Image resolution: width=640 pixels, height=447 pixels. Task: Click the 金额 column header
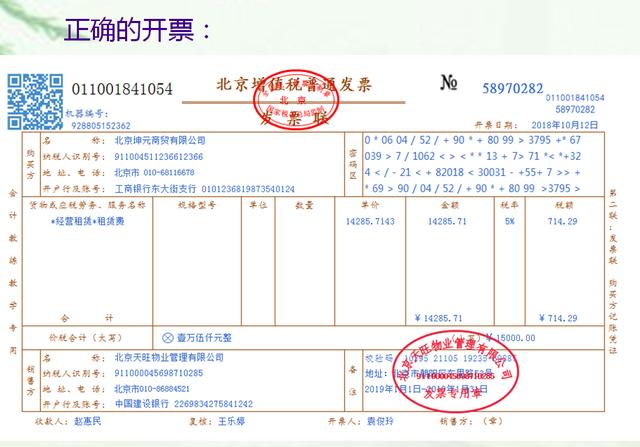pos(450,205)
